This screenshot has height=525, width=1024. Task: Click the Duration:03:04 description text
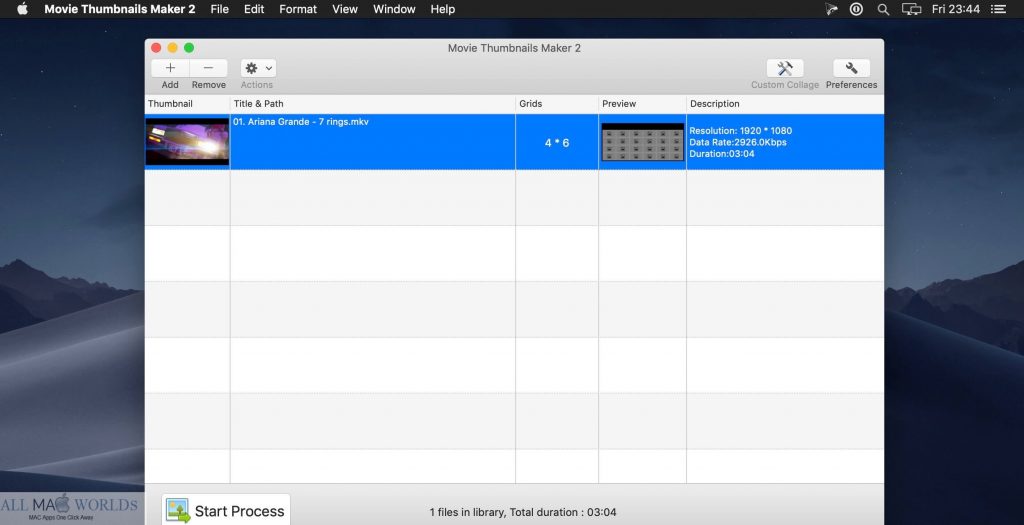[x=722, y=154]
